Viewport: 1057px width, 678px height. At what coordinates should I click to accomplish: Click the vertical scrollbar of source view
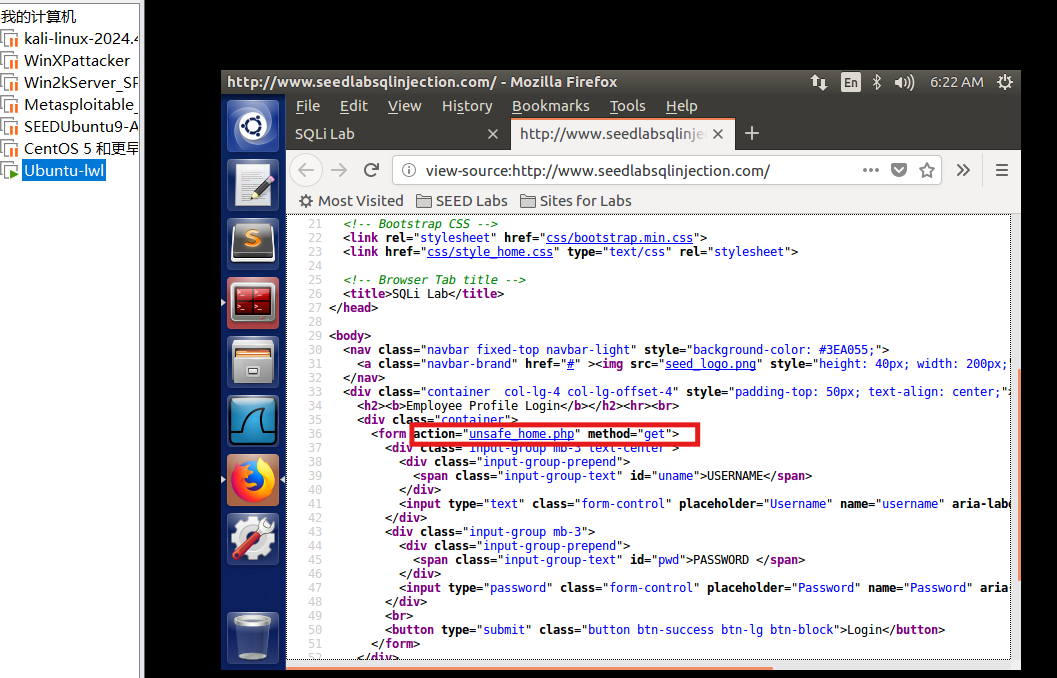pos(1018,475)
